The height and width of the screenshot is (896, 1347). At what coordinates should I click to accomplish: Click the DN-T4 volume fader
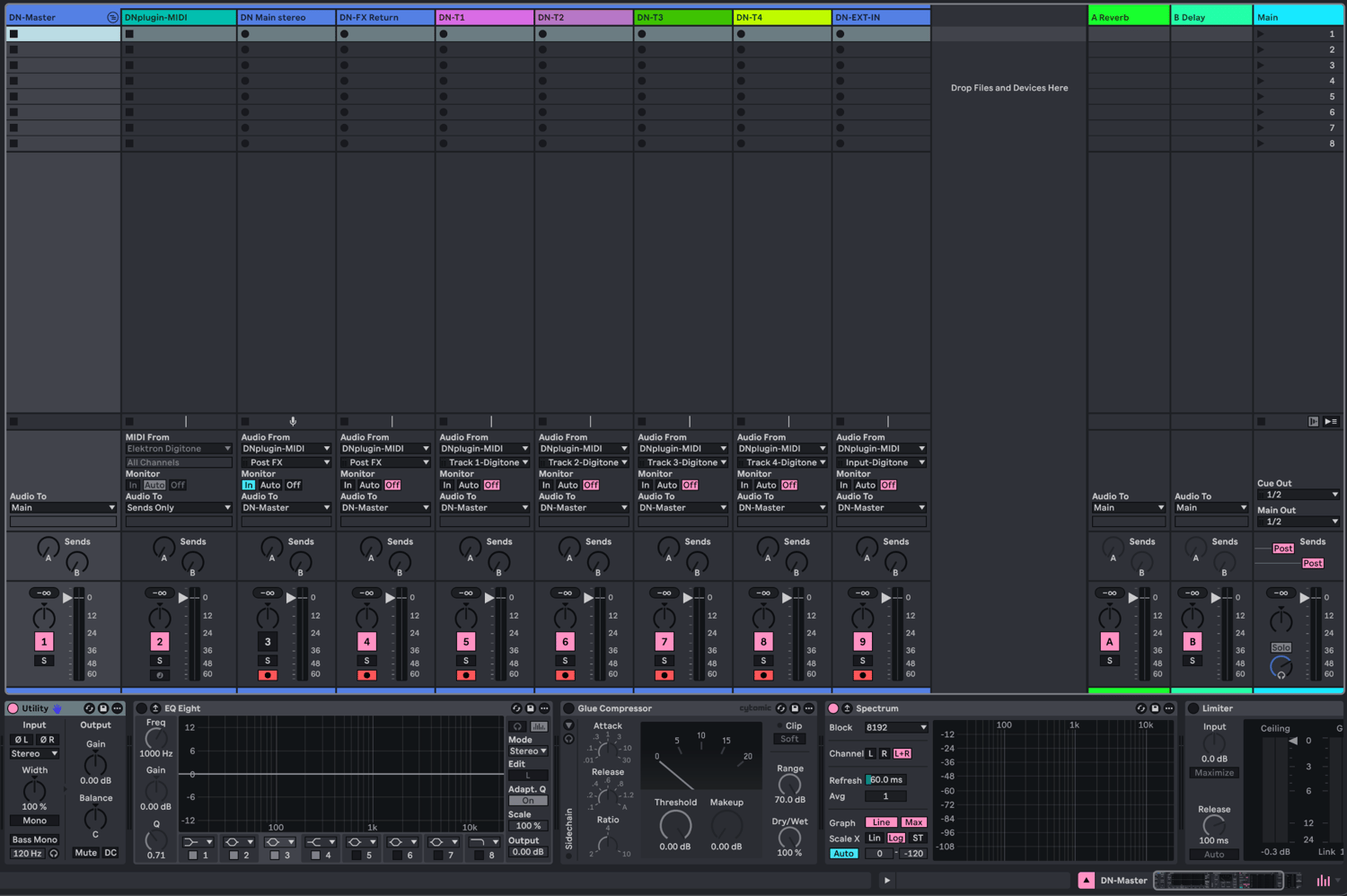tap(786, 597)
